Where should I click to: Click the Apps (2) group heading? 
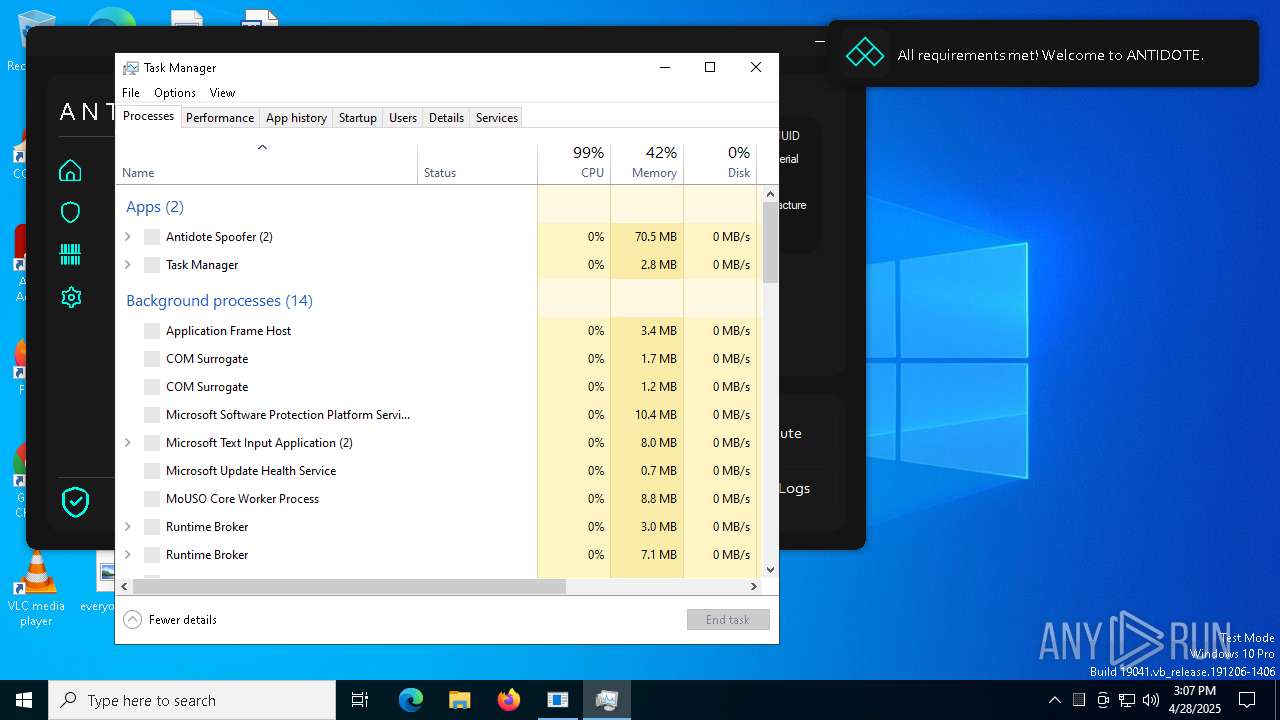[155, 207]
